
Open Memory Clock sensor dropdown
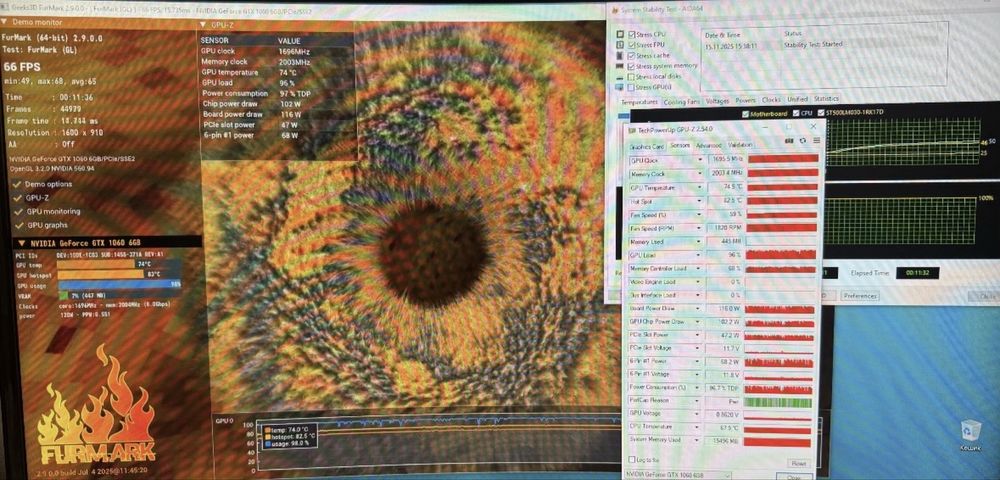tap(699, 173)
